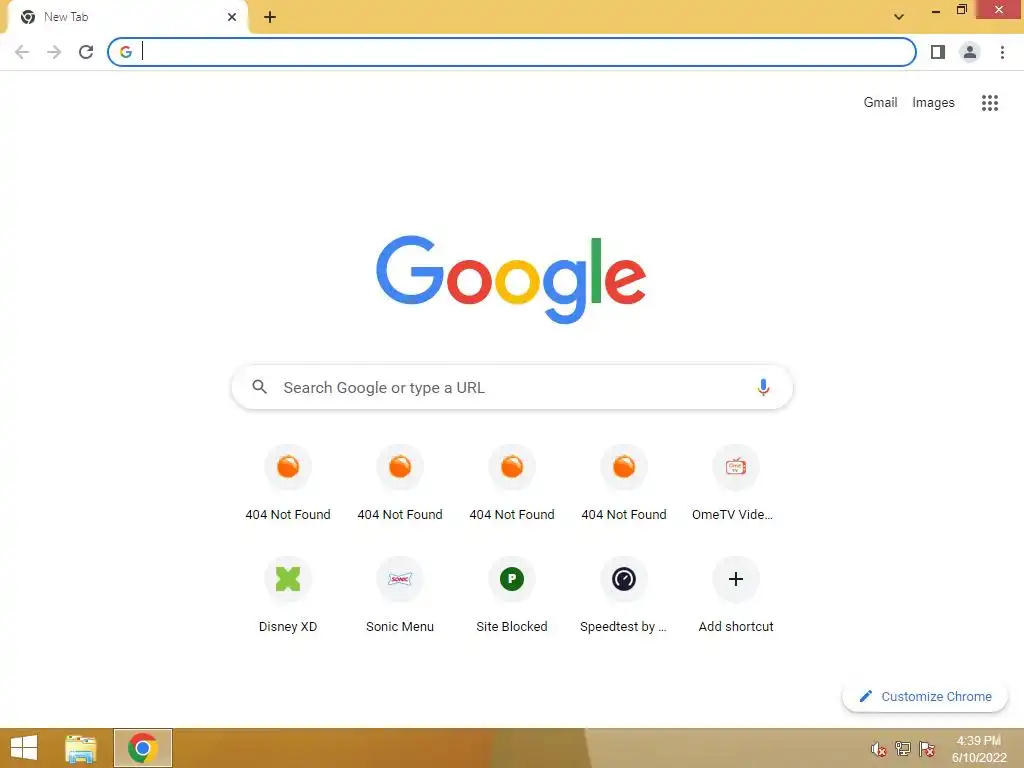Launch File Explorer from the taskbar

point(81,748)
